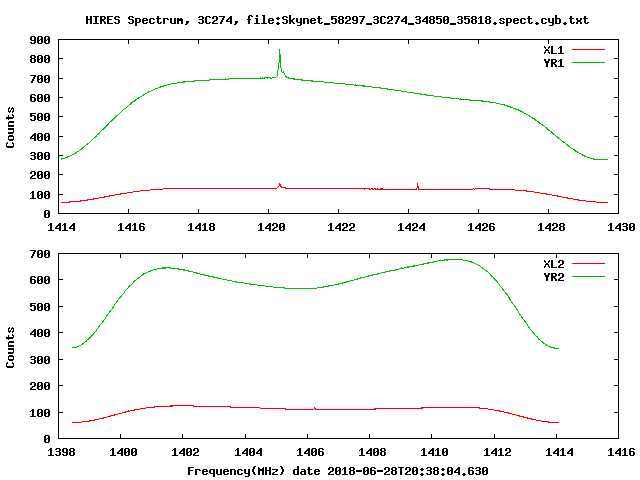Click the 1428 frequency tick label
640x480 pixels.
(551, 227)
